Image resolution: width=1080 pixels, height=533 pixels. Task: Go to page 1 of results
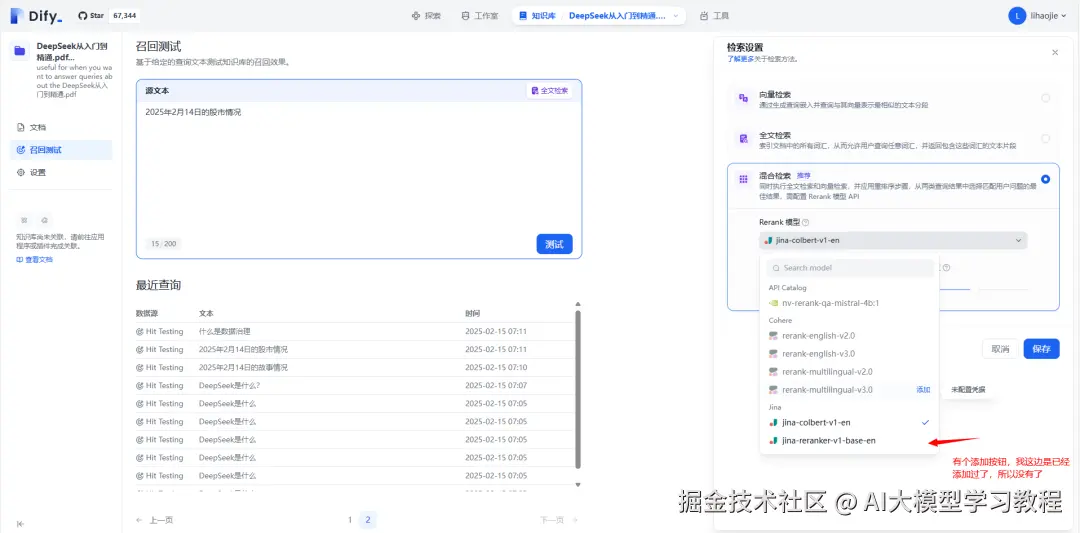point(350,520)
